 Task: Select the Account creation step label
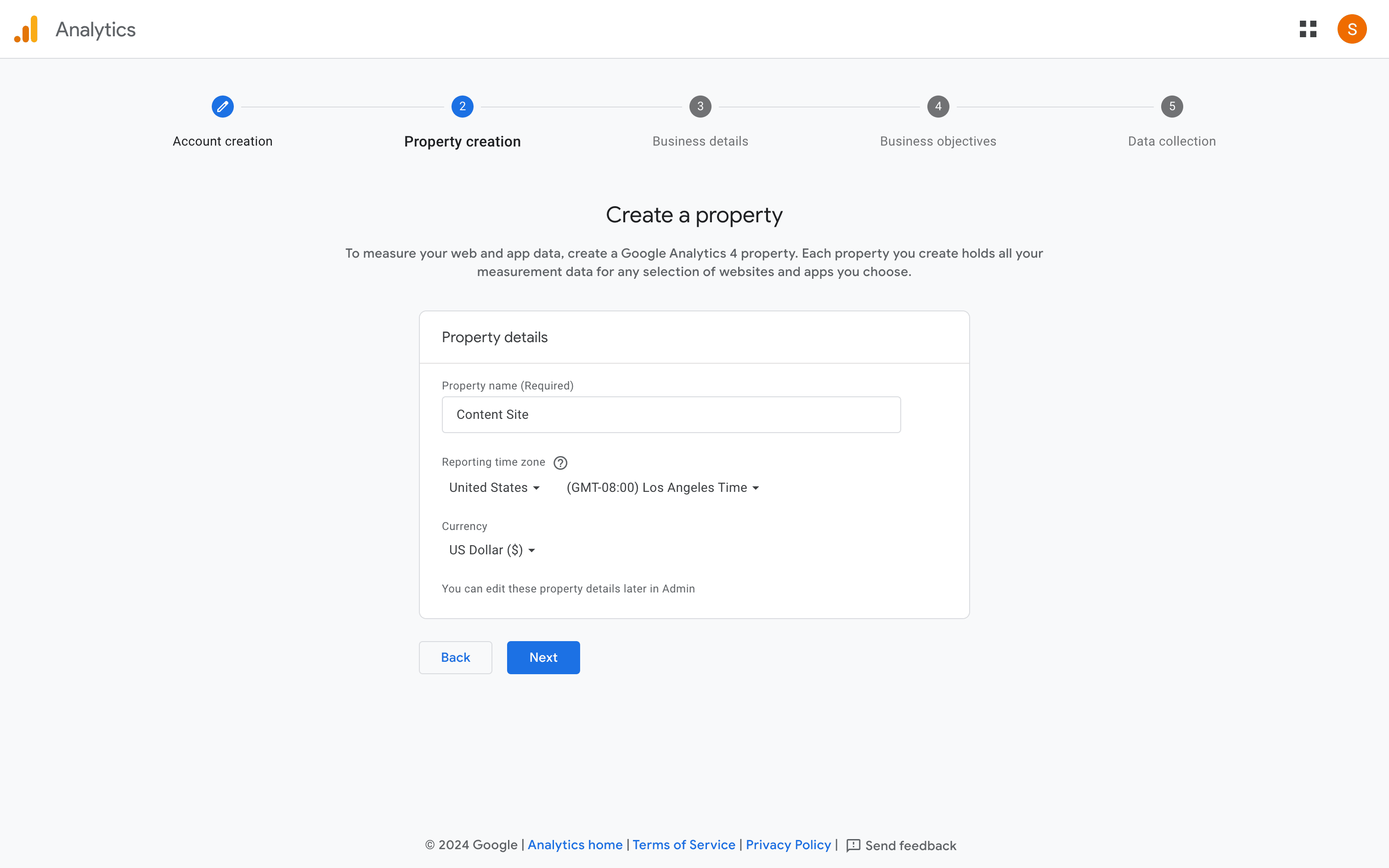tap(223, 141)
